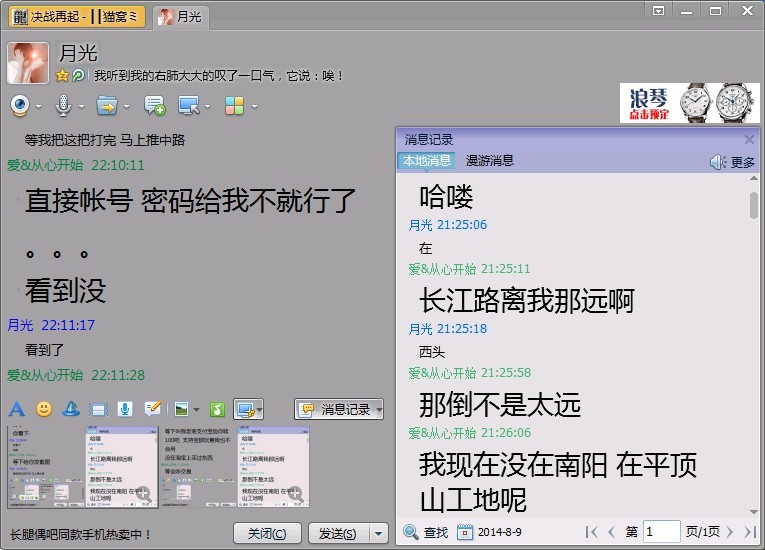The height and width of the screenshot is (550, 765).
Task: Insert a picture with the image icon
Action: tap(181, 409)
